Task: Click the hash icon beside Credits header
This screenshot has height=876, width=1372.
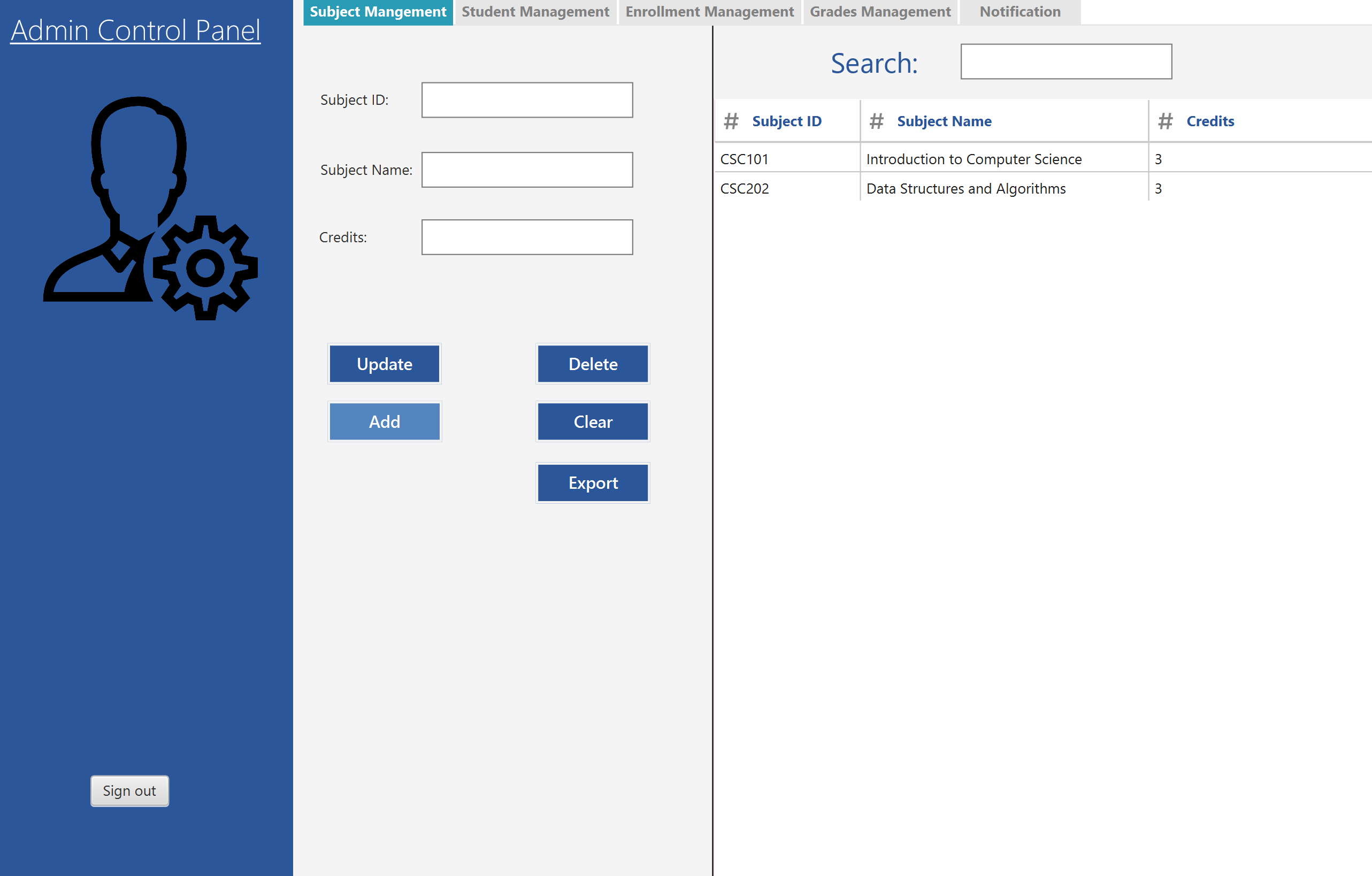Action: point(1165,121)
